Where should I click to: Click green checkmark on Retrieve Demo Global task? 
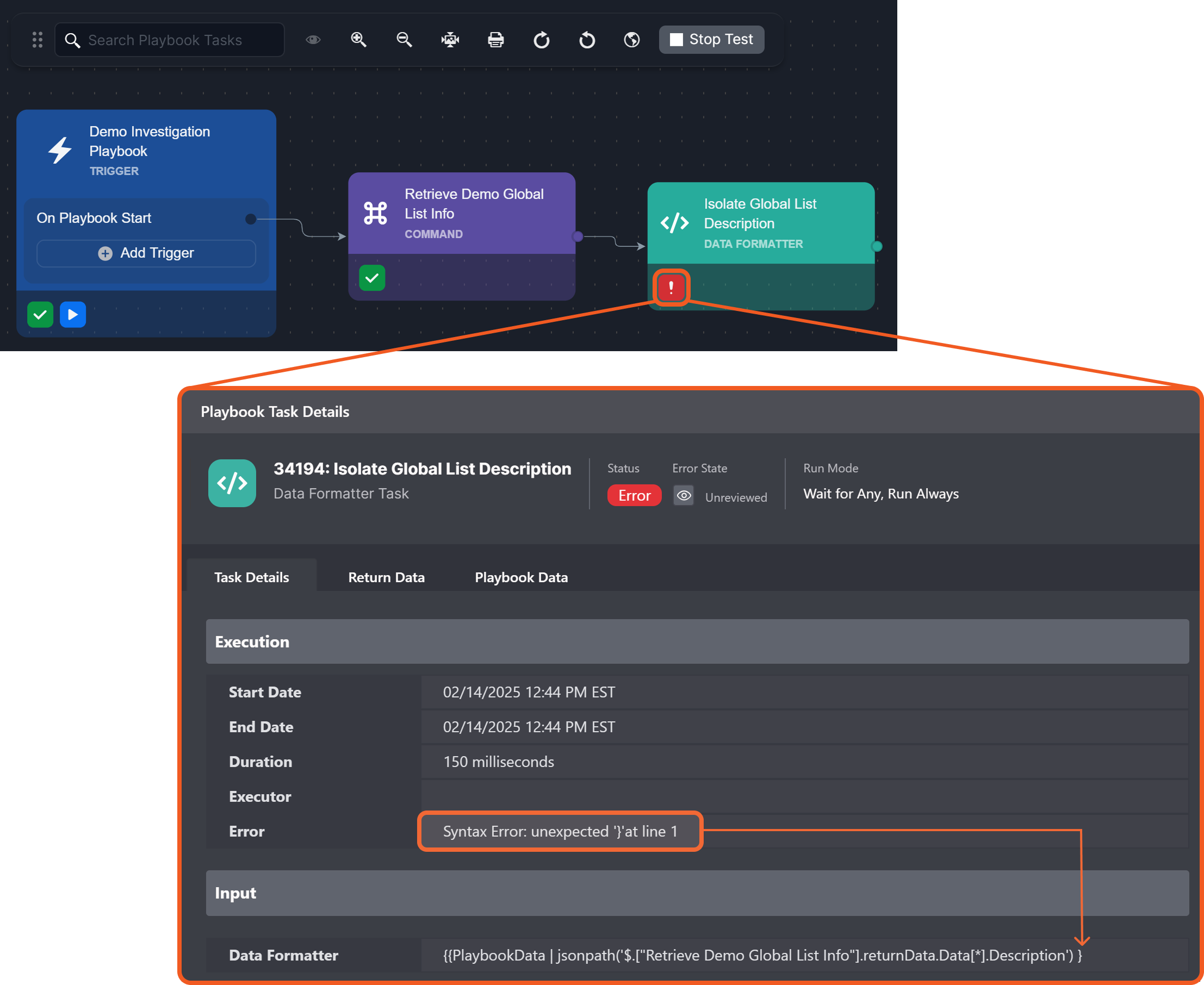372,278
